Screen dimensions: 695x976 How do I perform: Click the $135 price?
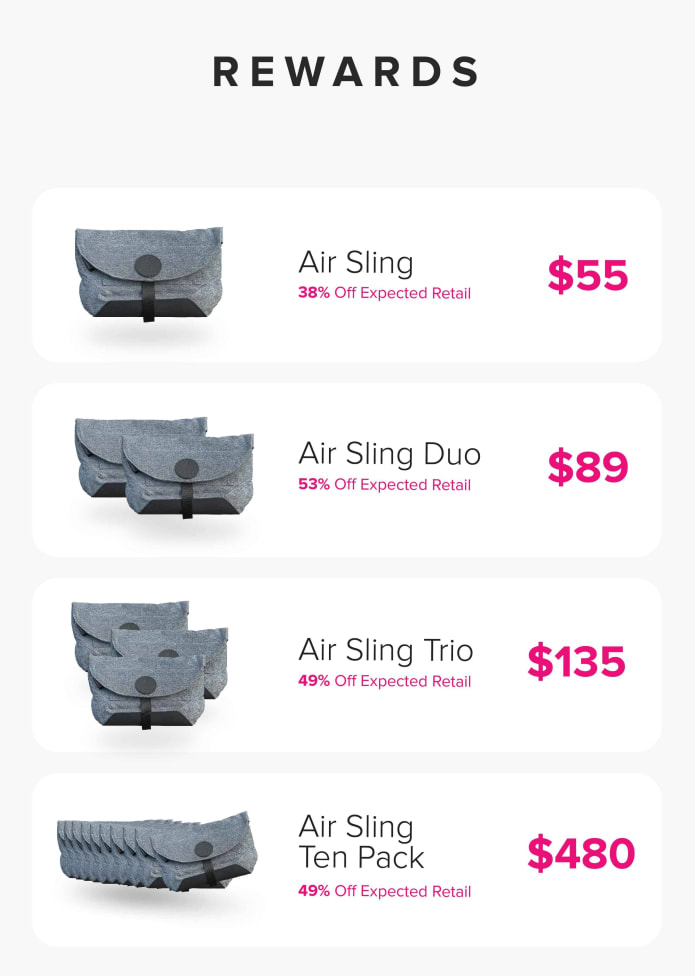pos(576,661)
